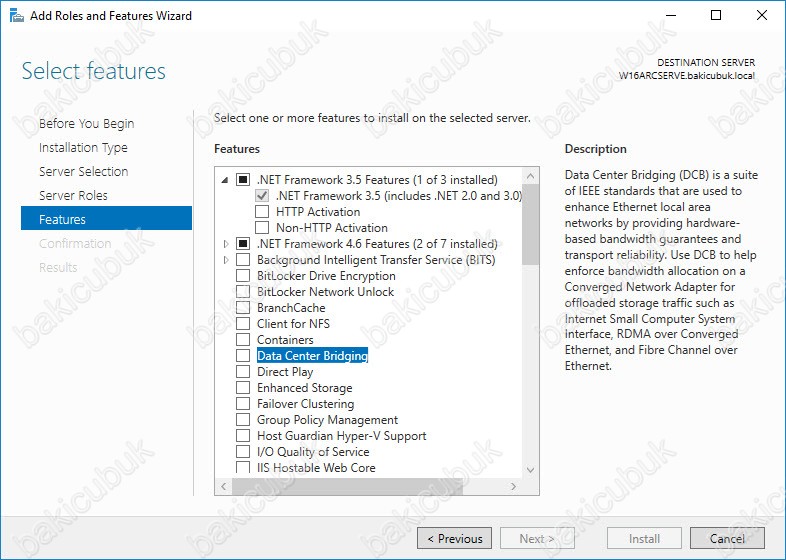786x560 pixels.
Task: Check the Host Guardian Hyper-V Support checkbox
Action: coord(243,436)
